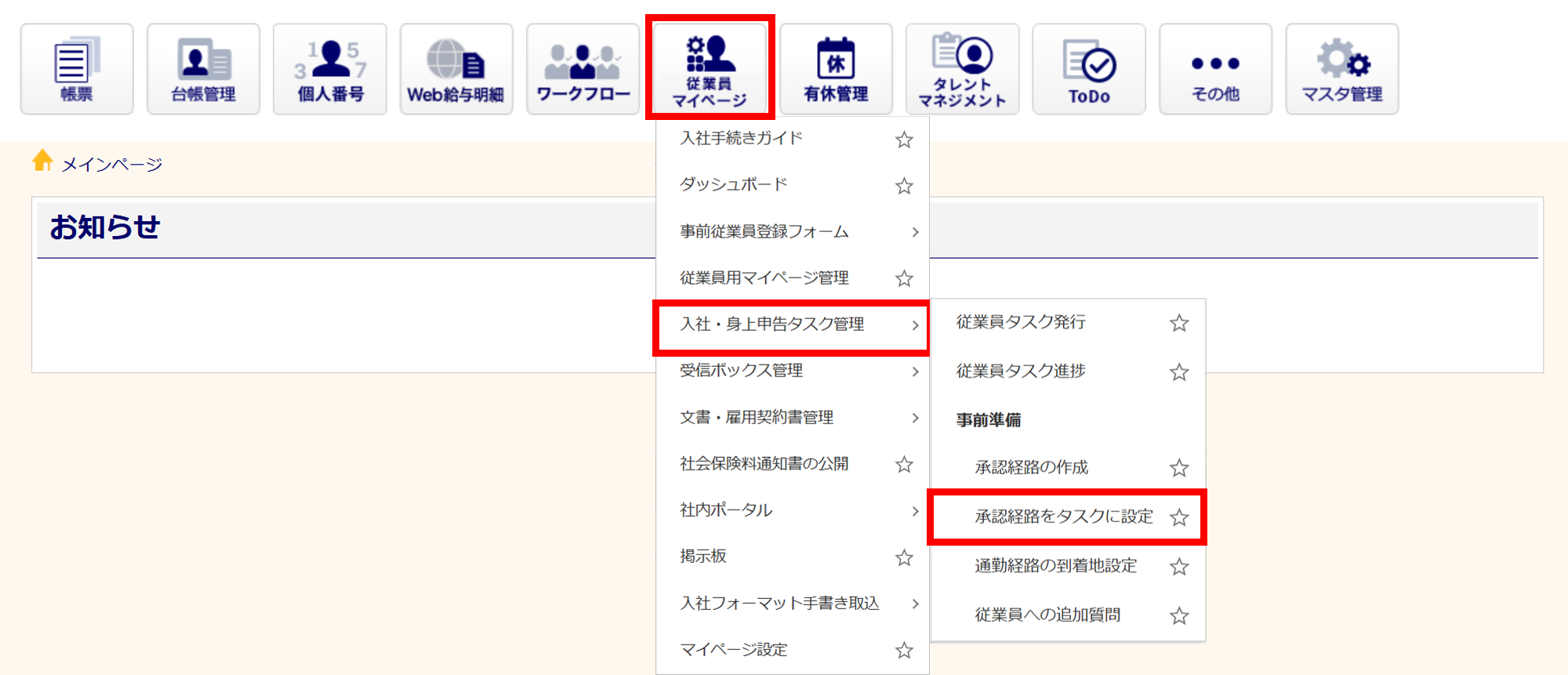Choose 従業員タスク進捗 from submenu
This screenshot has height=675, width=1568.
coord(1021,371)
